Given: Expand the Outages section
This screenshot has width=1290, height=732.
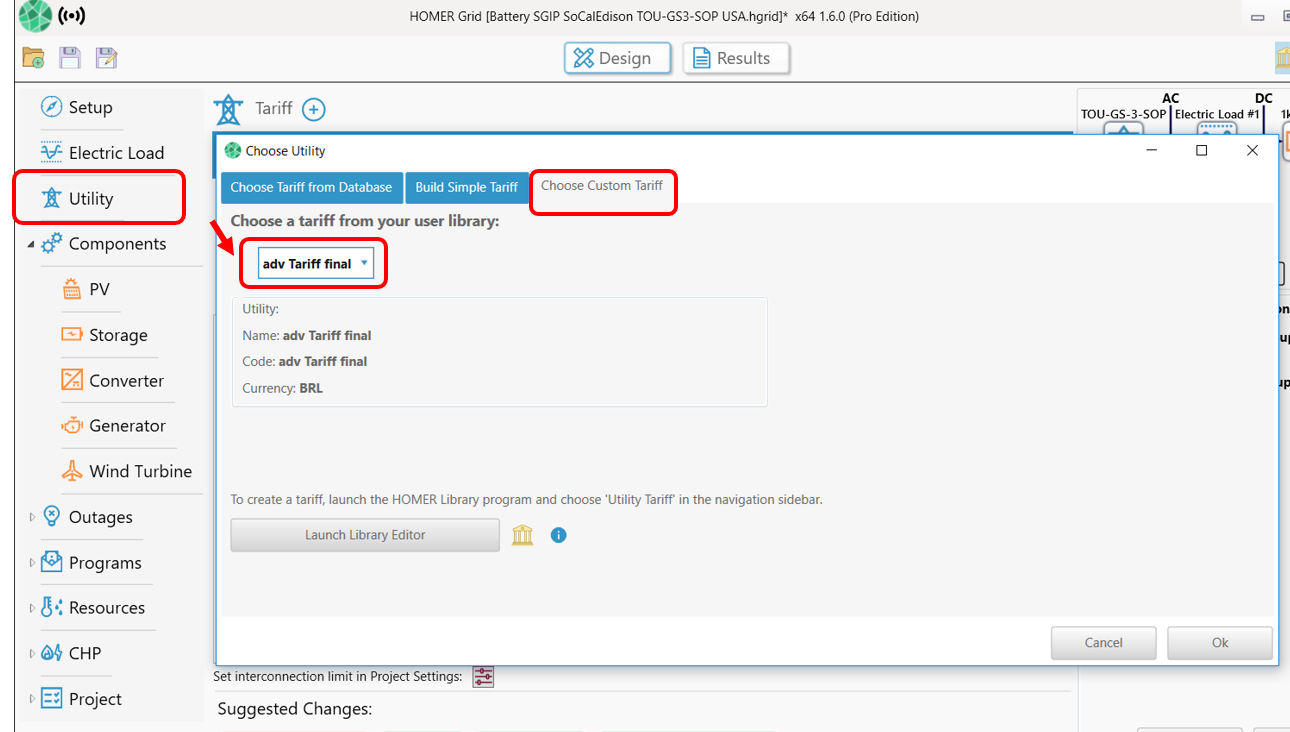Looking at the screenshot, I should point(32,517).
